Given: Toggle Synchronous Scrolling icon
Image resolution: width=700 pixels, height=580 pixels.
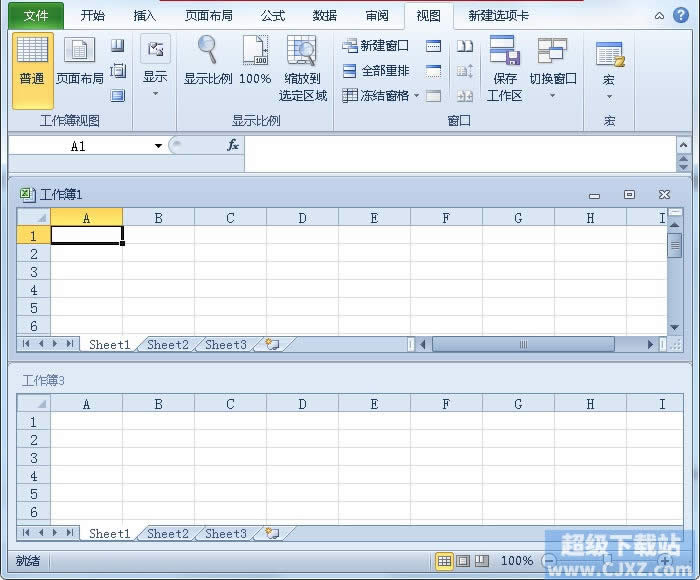Looking at the screenshot, I should point(465,71).
